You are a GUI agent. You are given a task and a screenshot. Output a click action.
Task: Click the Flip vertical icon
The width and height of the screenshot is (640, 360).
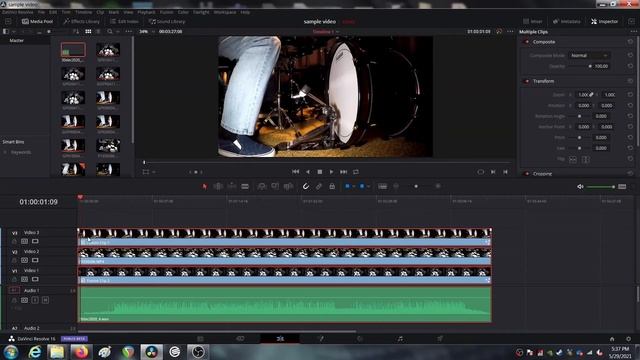(586, 160)
